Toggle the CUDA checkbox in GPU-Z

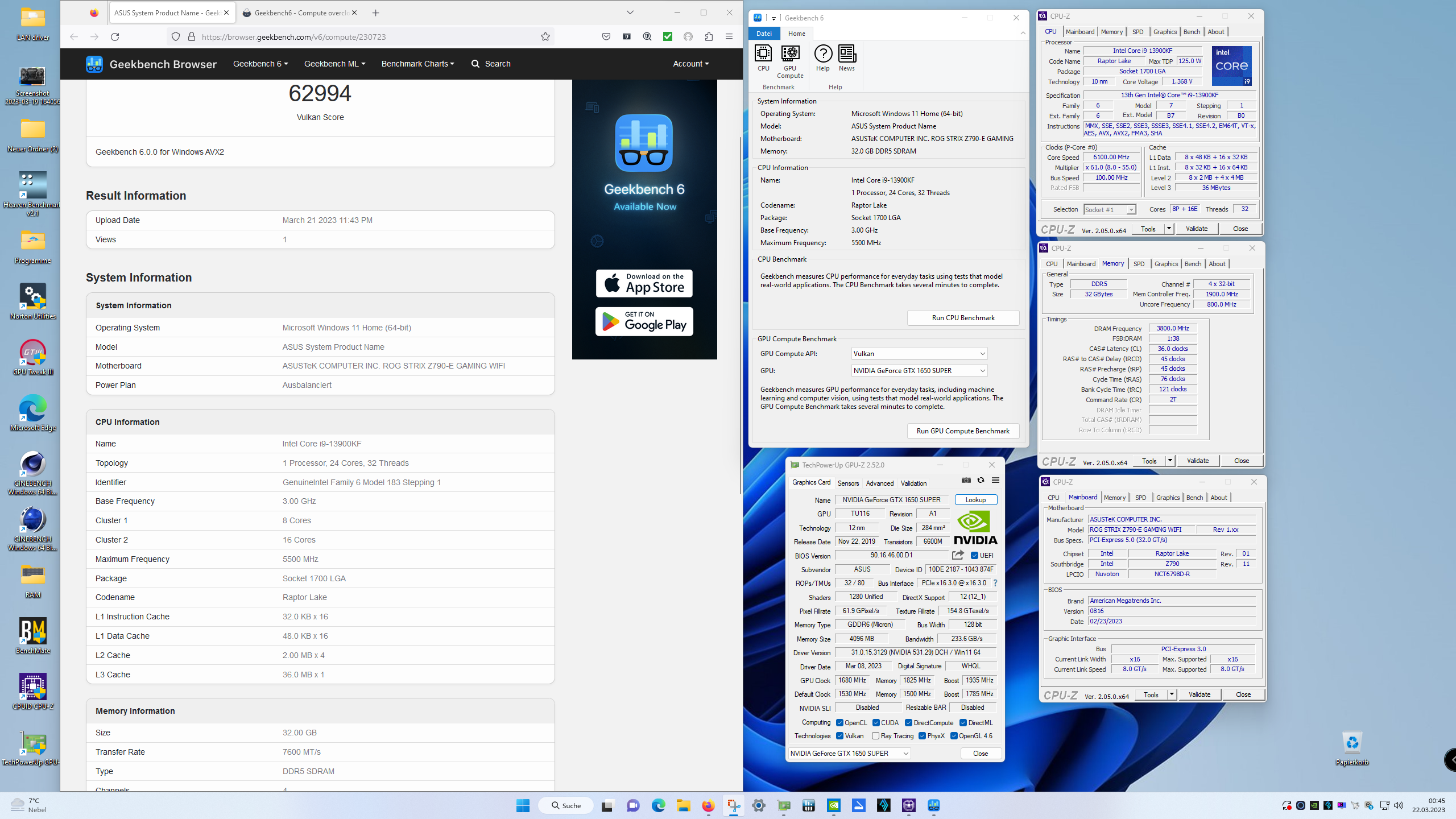[876, 723]
